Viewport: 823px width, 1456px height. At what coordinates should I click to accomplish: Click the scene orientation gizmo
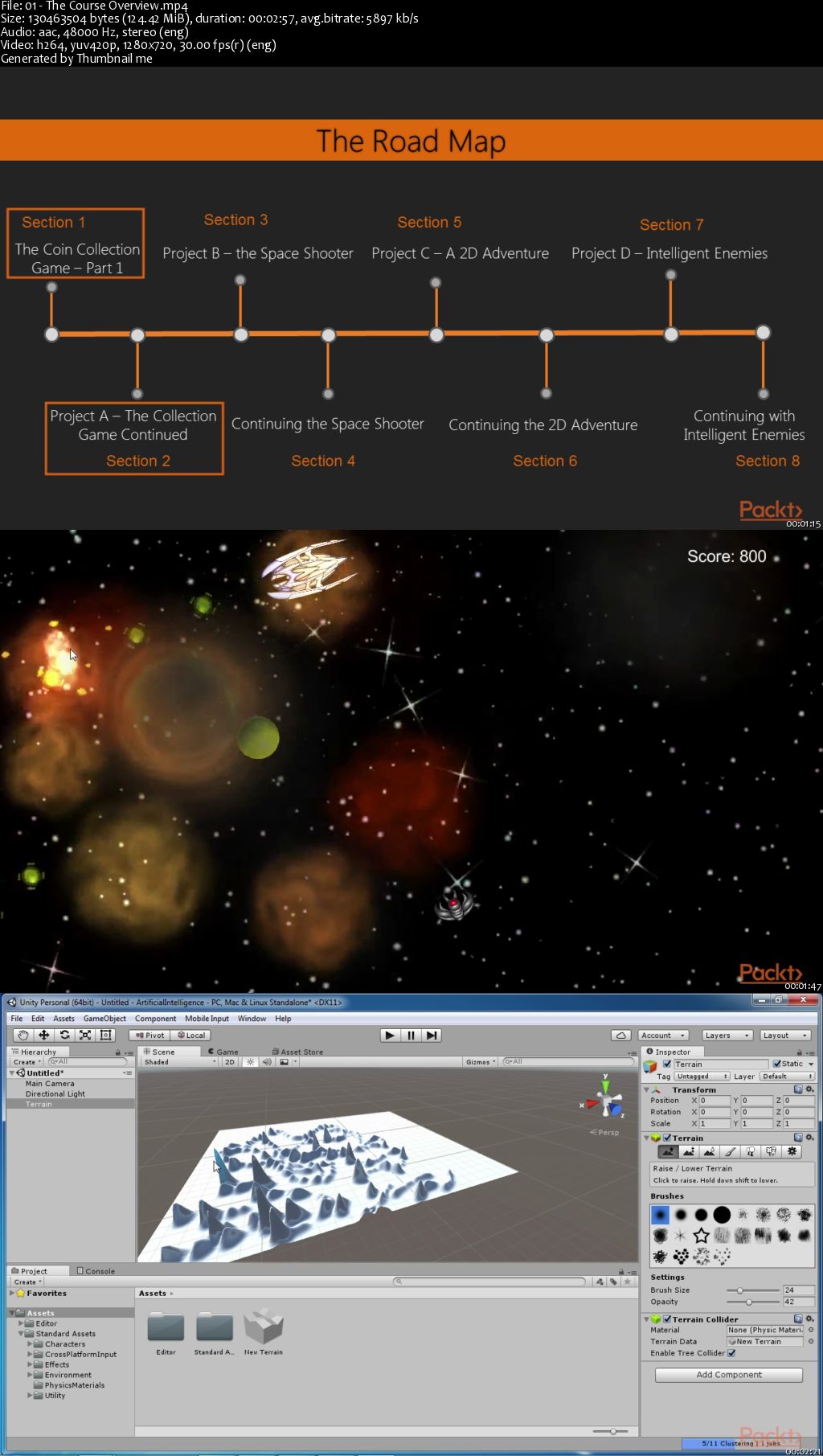pyautogui.click(x=605, y=1100)
